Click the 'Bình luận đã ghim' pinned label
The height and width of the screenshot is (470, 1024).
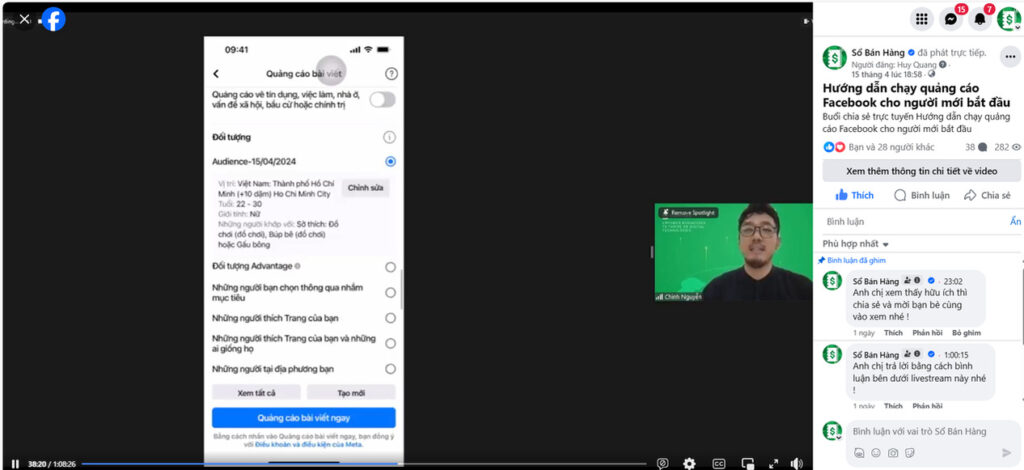click(x=857, y=260)
